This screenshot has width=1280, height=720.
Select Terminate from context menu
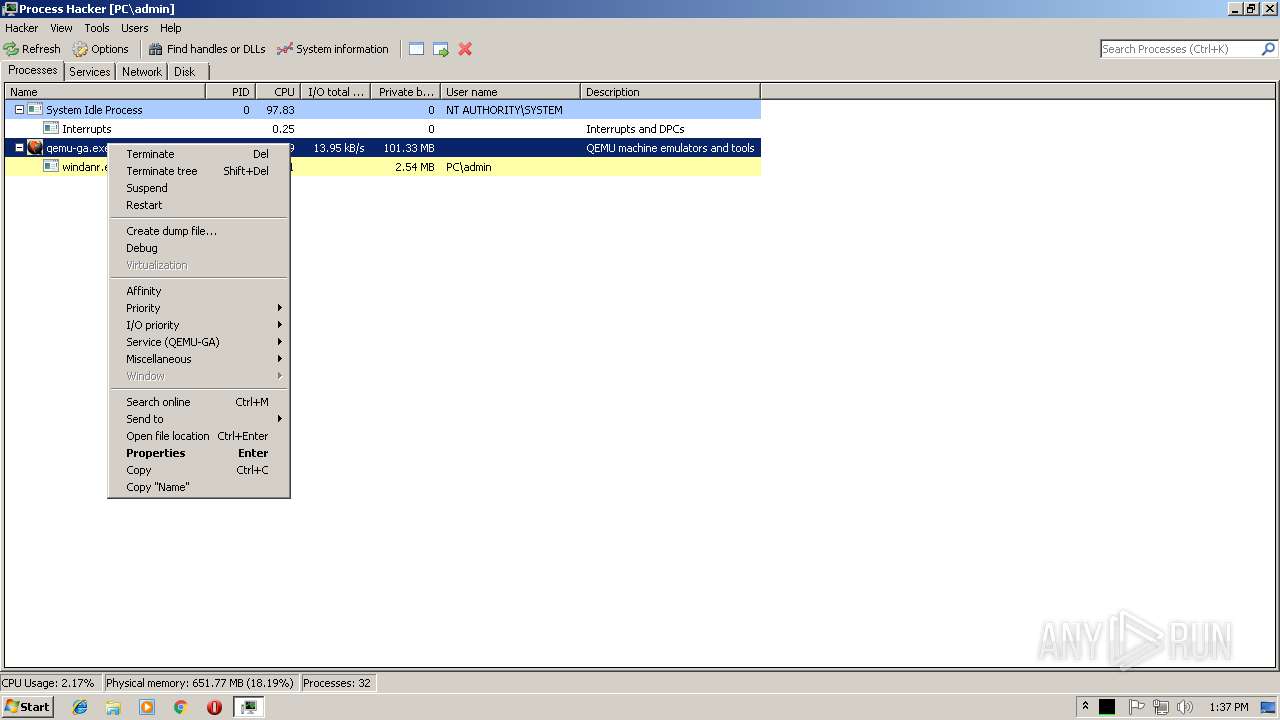(x=199, y=154)
